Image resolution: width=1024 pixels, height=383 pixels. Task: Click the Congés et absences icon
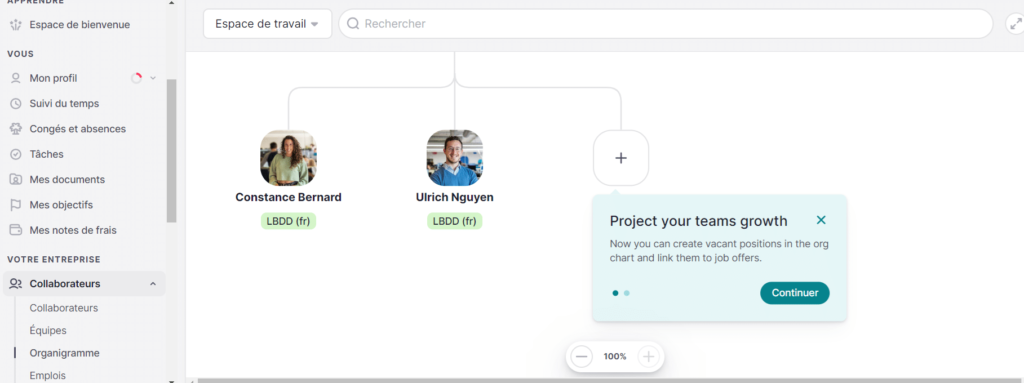pos(16,129)
